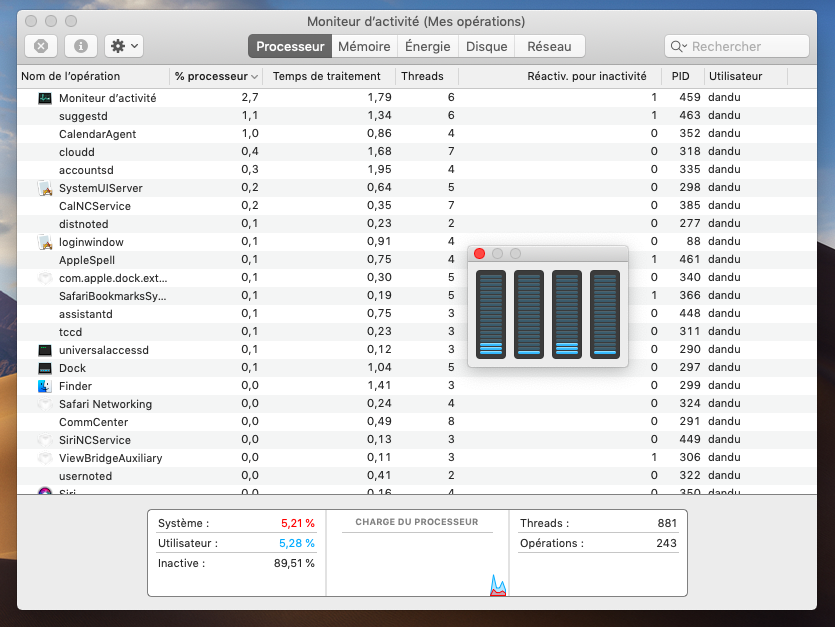Sort by Utilisateur column header
This screenshot has width=835, height=627.
[x=746, y=76]
